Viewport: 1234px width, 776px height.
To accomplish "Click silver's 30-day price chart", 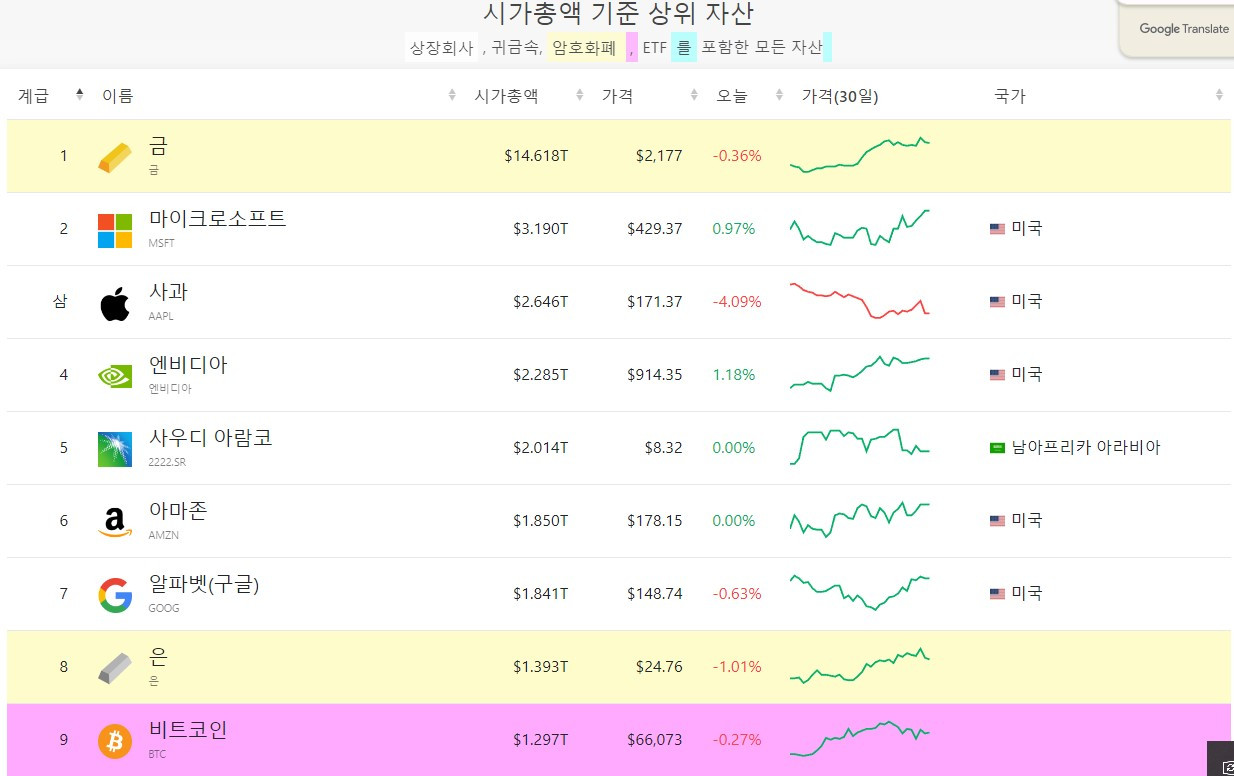I will 860,666.
